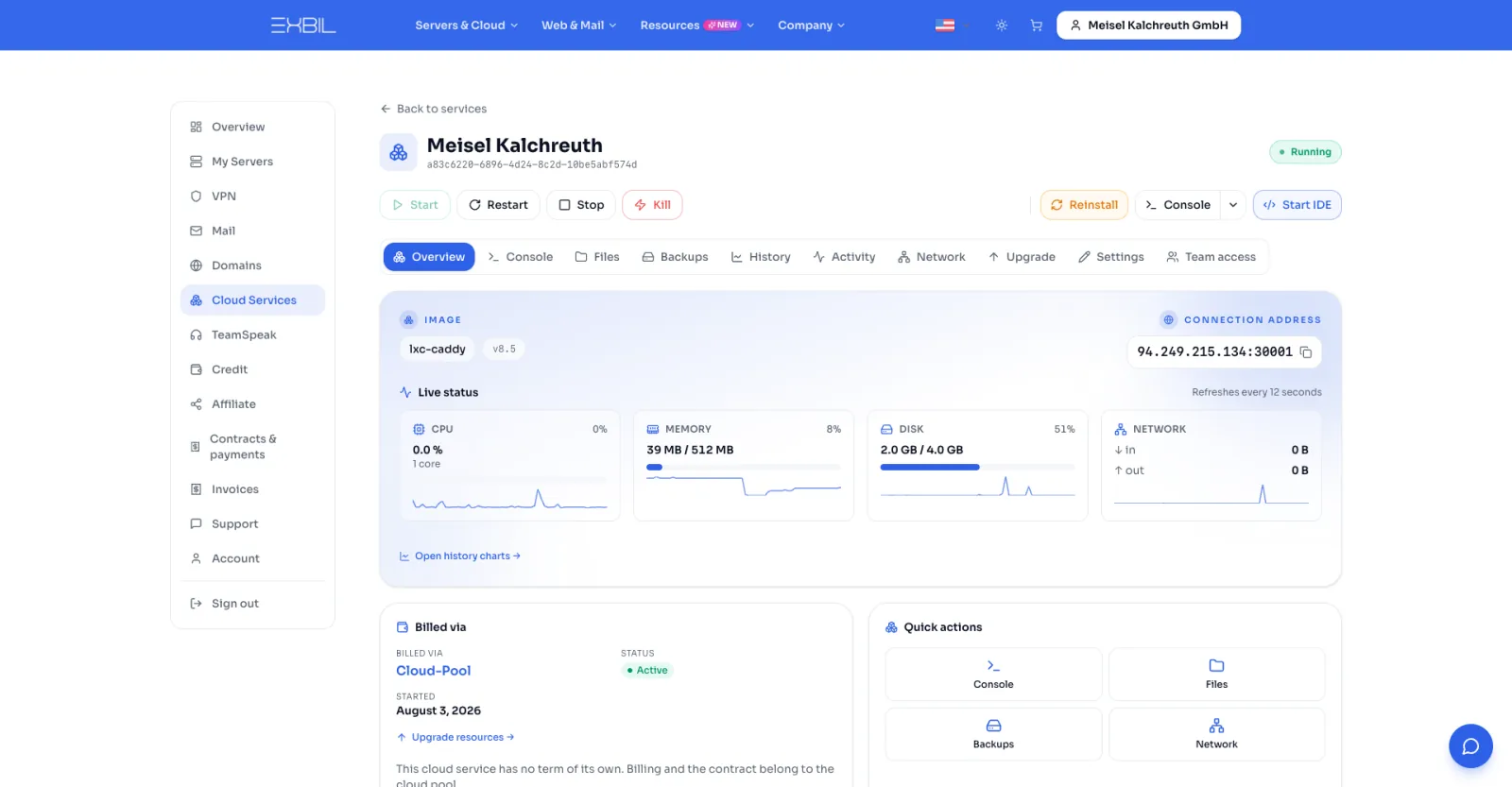Open the live chat bubble
The height and width of the screenshot is (787, 1512).
[1470, 746]
